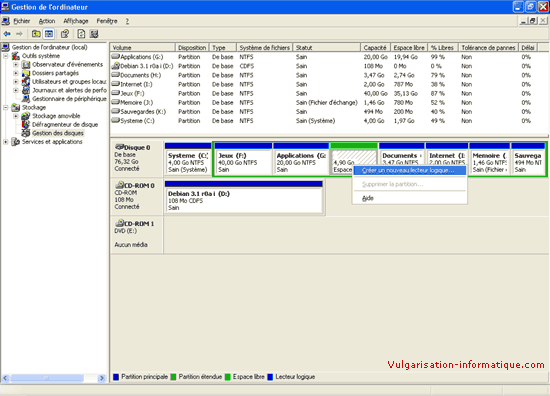Screen dimensions: 550x396
Task: Select the Applications (G:) partition block
Action: coord(301,159)
